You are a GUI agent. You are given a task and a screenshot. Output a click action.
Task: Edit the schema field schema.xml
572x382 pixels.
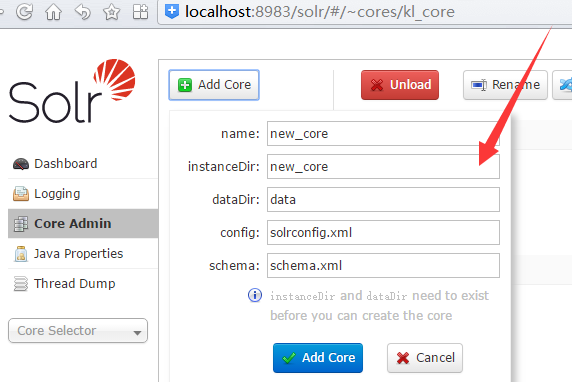point(383,265)
